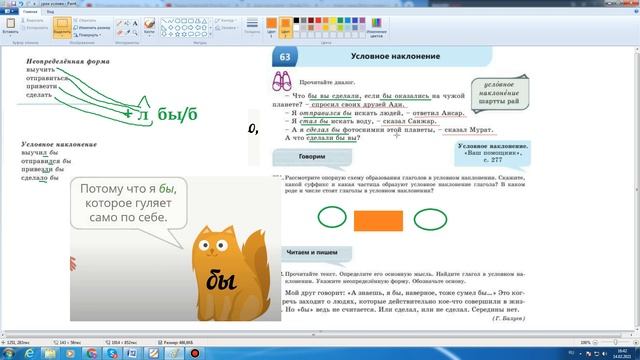Switch to the Главная ribbon tab

tap(30, 11)
